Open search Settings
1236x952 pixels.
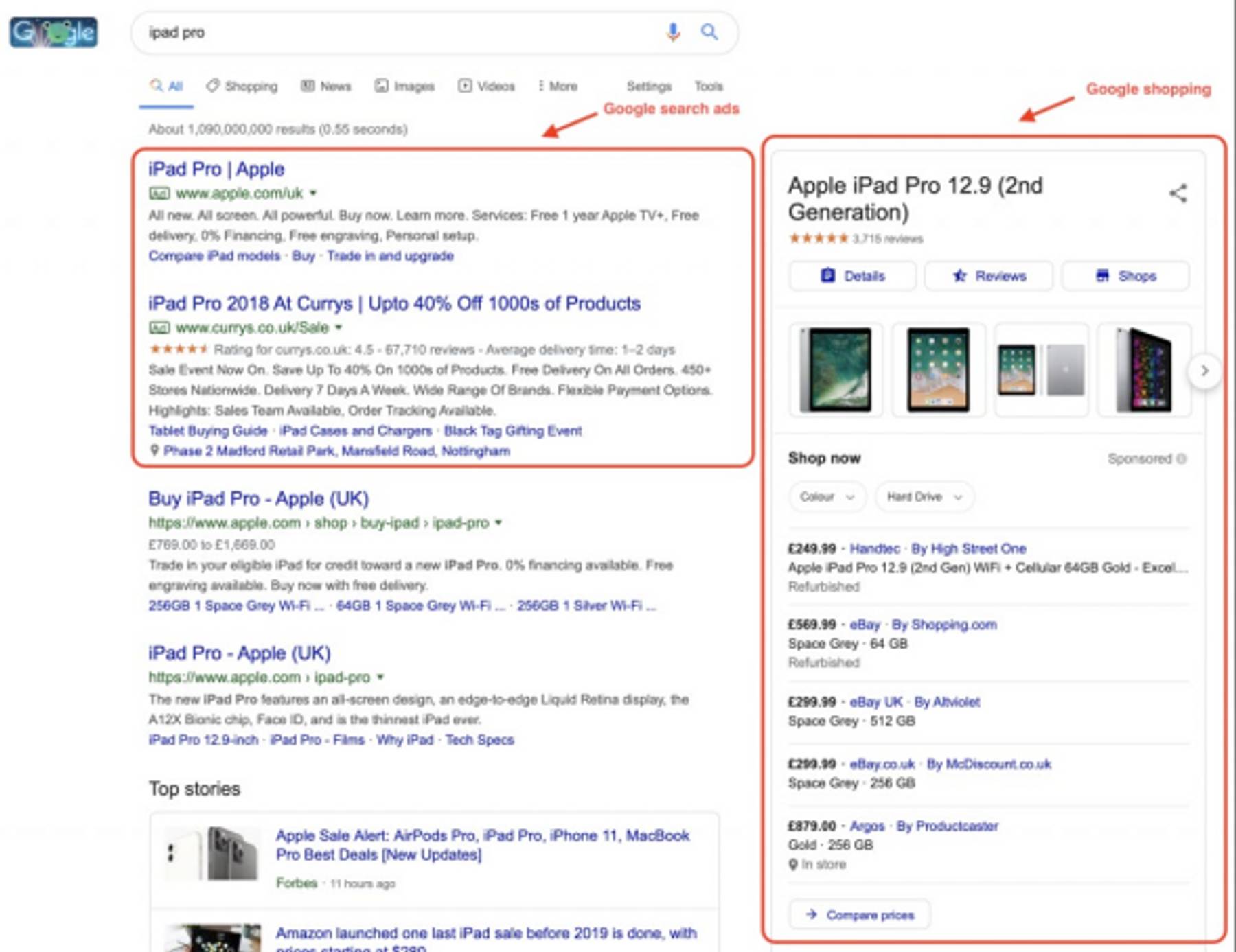tap(649, 86)
